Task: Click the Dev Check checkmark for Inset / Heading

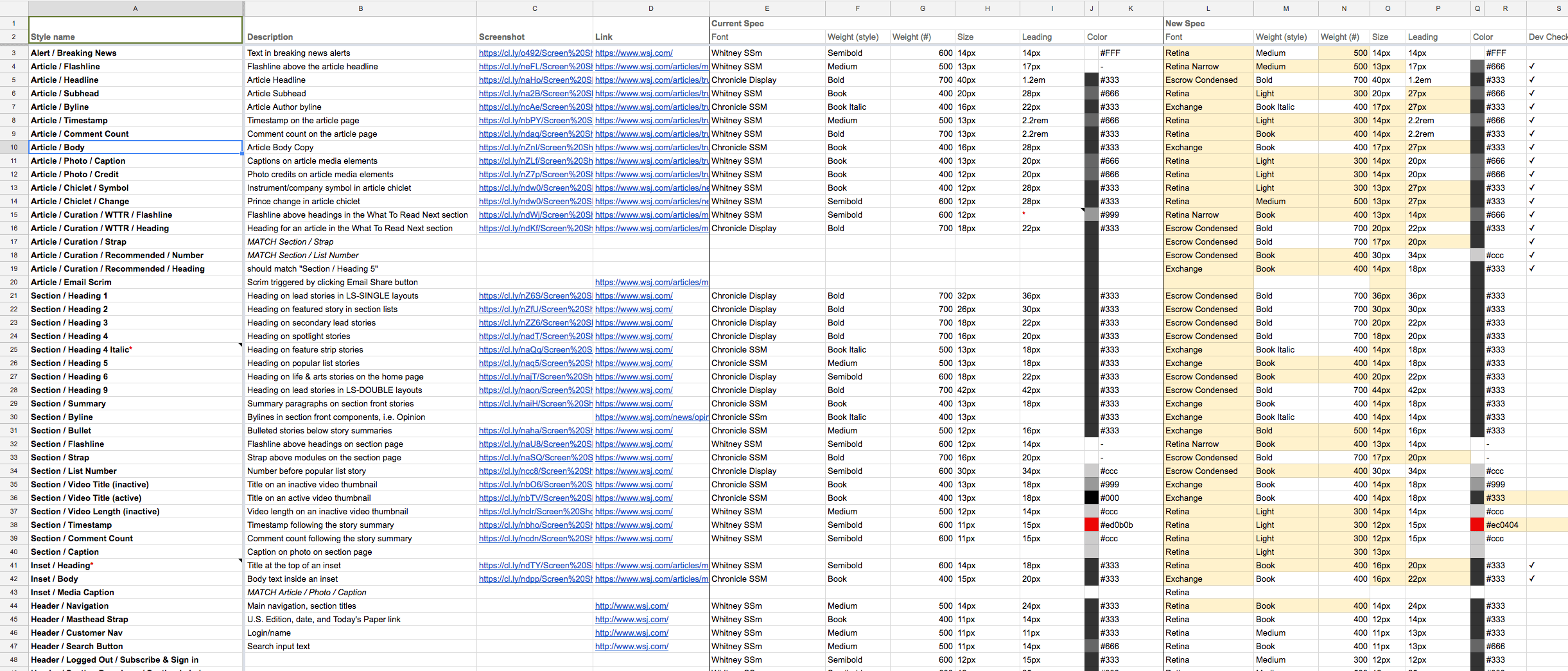Action: [x=1531, y=565]
